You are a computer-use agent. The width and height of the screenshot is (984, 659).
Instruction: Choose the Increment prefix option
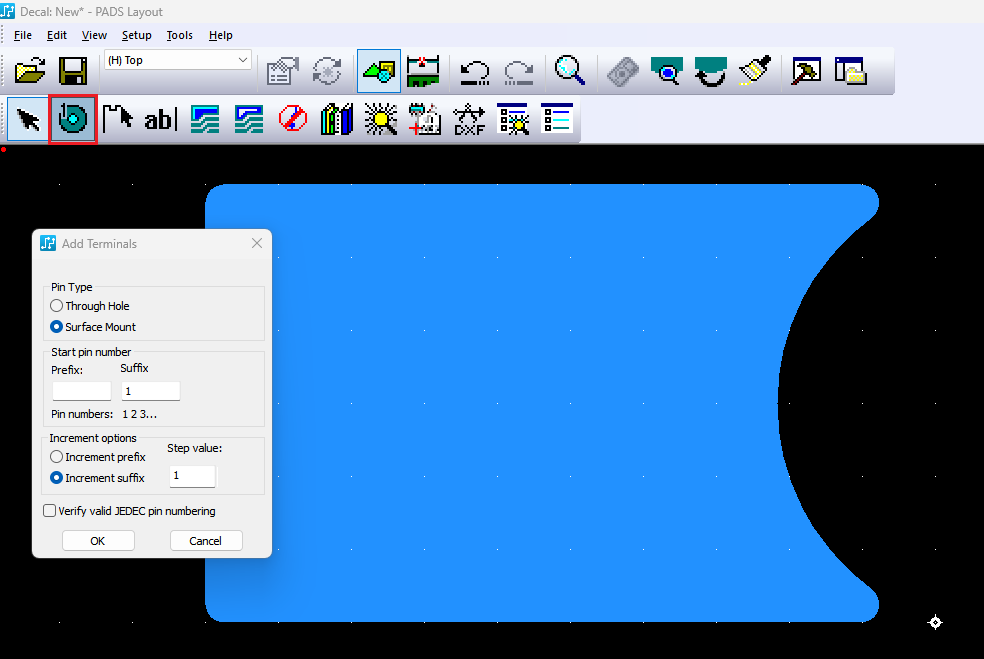(x=57, y=457)
